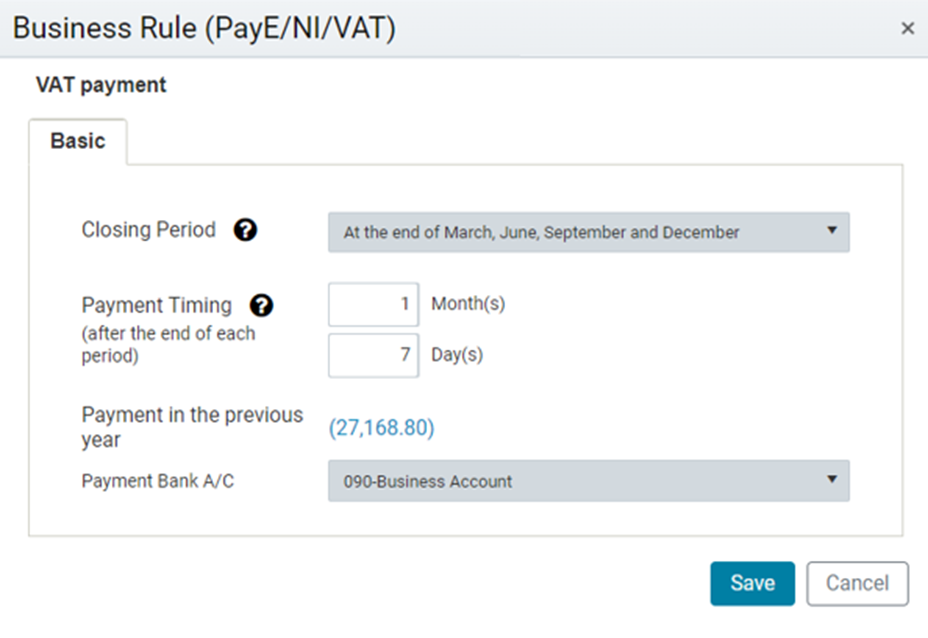928x638 pixels.
Task: Click the Payment Bank A/C label
Action: (157, 481)
